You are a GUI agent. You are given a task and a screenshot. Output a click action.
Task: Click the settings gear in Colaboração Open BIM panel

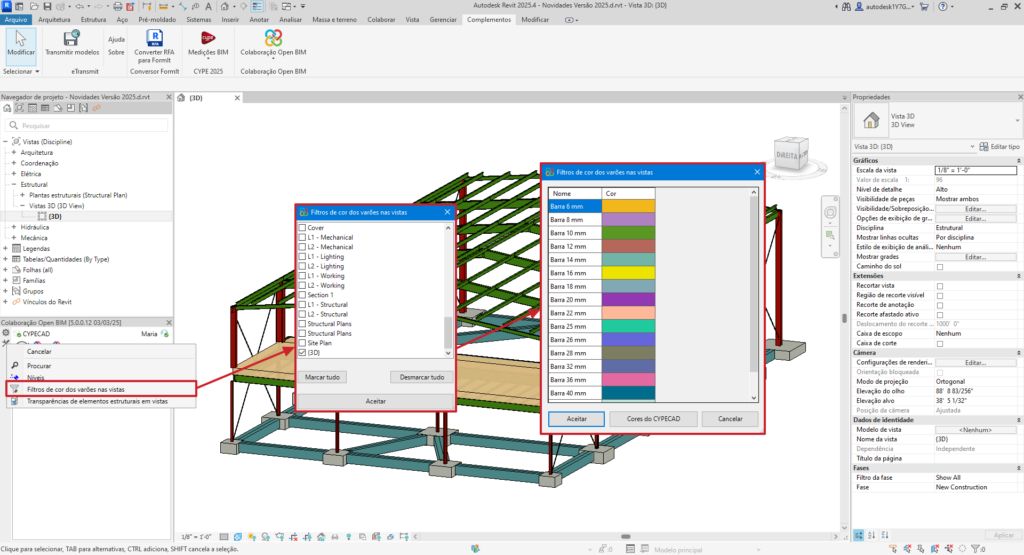point(6,333)
